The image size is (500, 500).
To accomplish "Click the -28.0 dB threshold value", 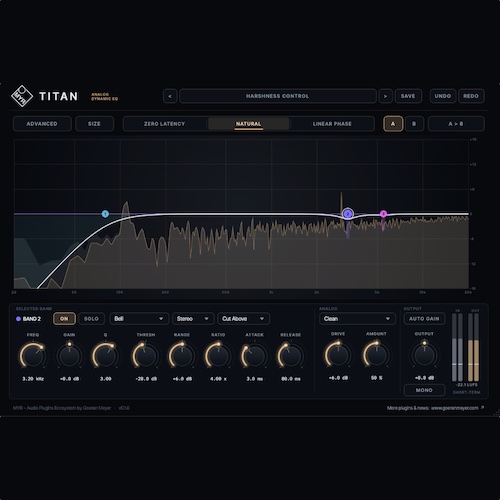I will (146, 379).
